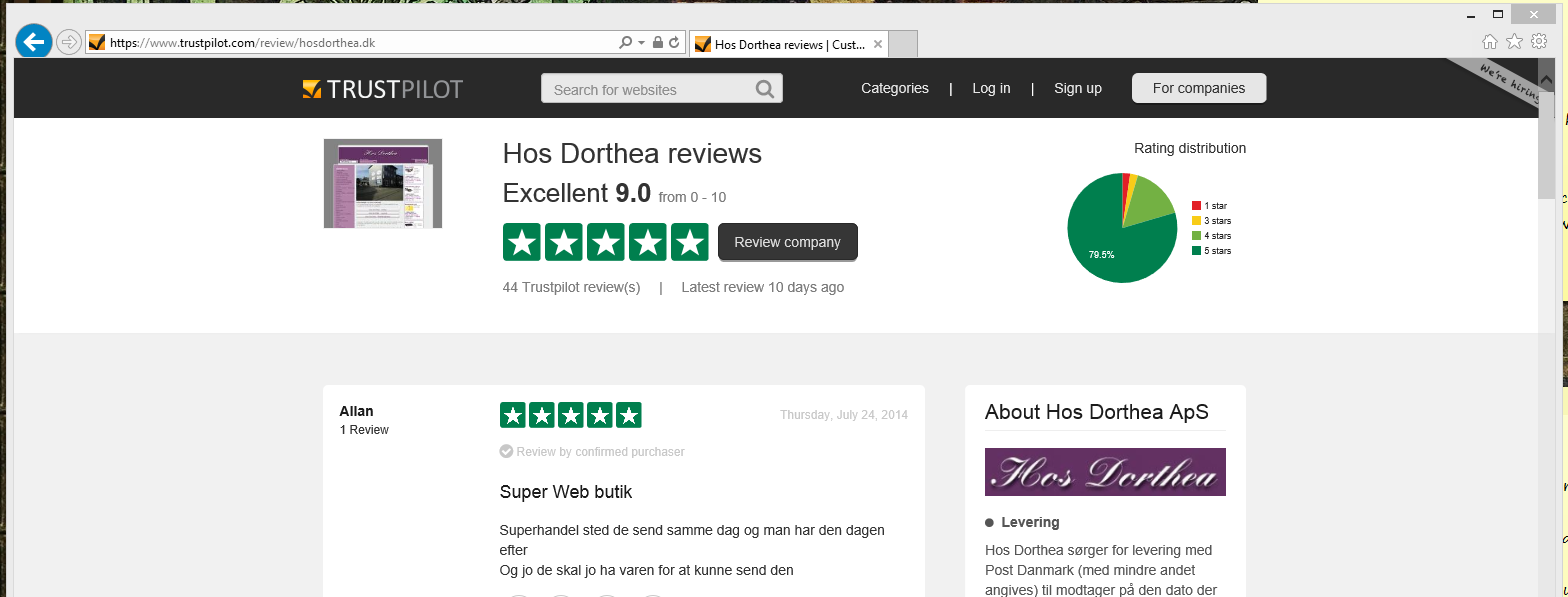
Task: Click the Sign up link
Action: tap(1078, 88)
